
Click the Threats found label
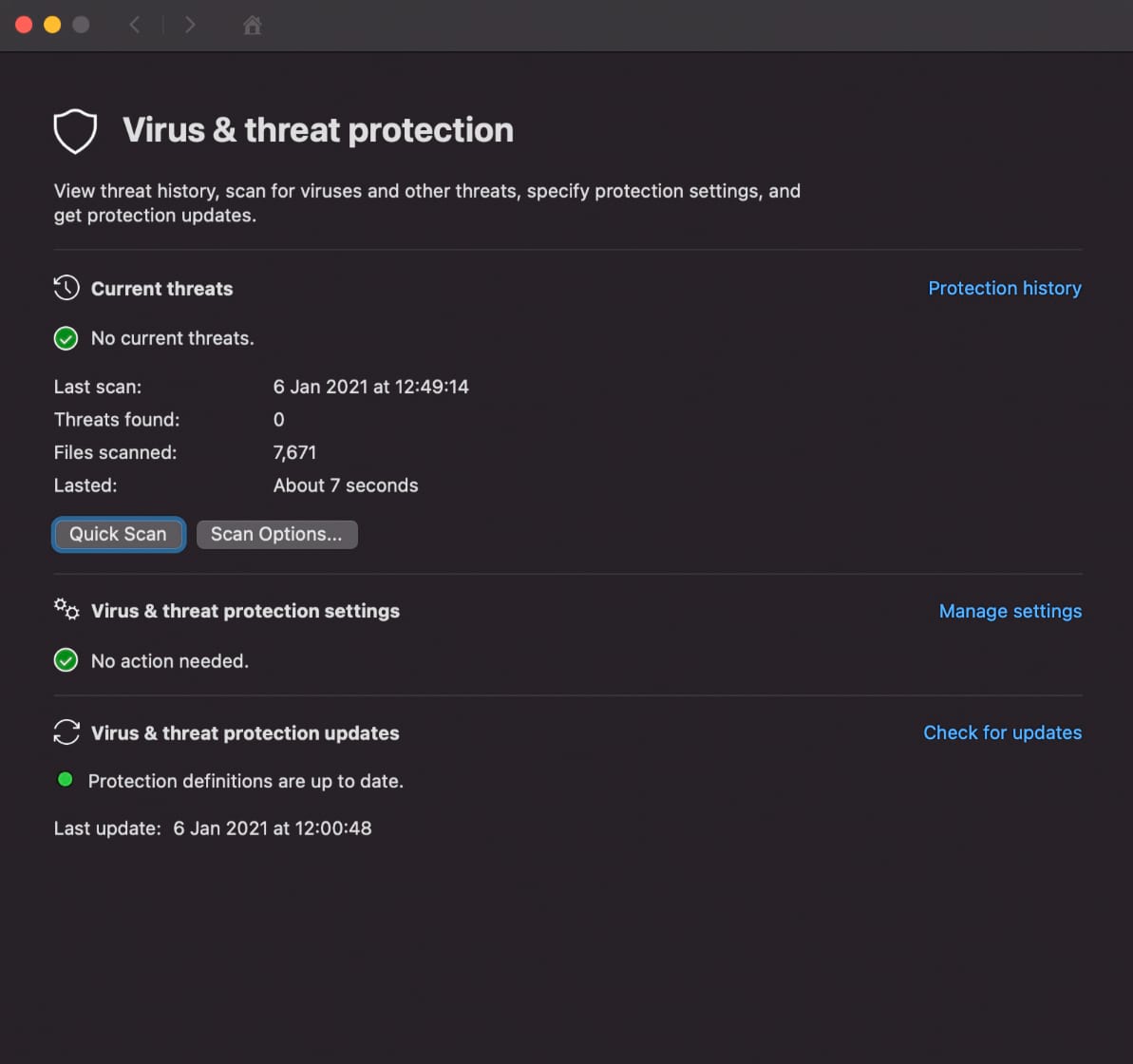(x=116, y=420)
